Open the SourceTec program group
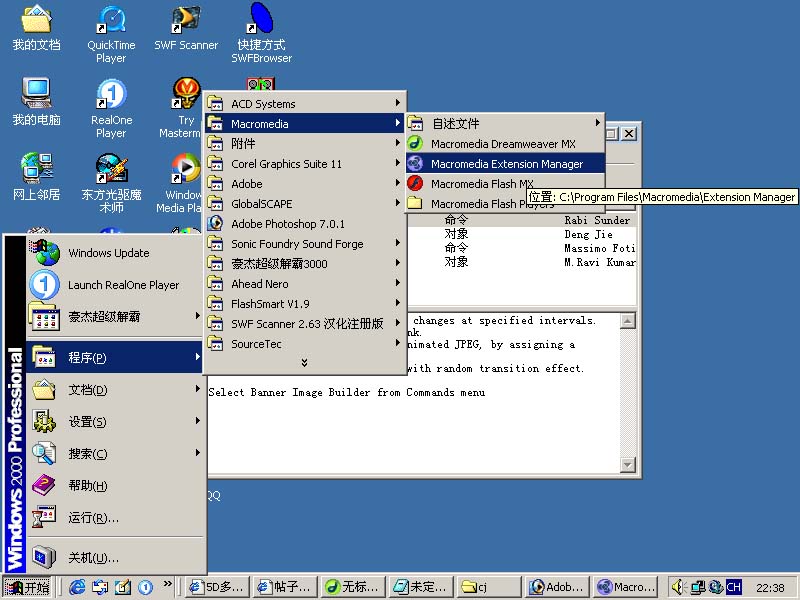The width and height of the screenshot is (800, 600). tap(305, 343)
